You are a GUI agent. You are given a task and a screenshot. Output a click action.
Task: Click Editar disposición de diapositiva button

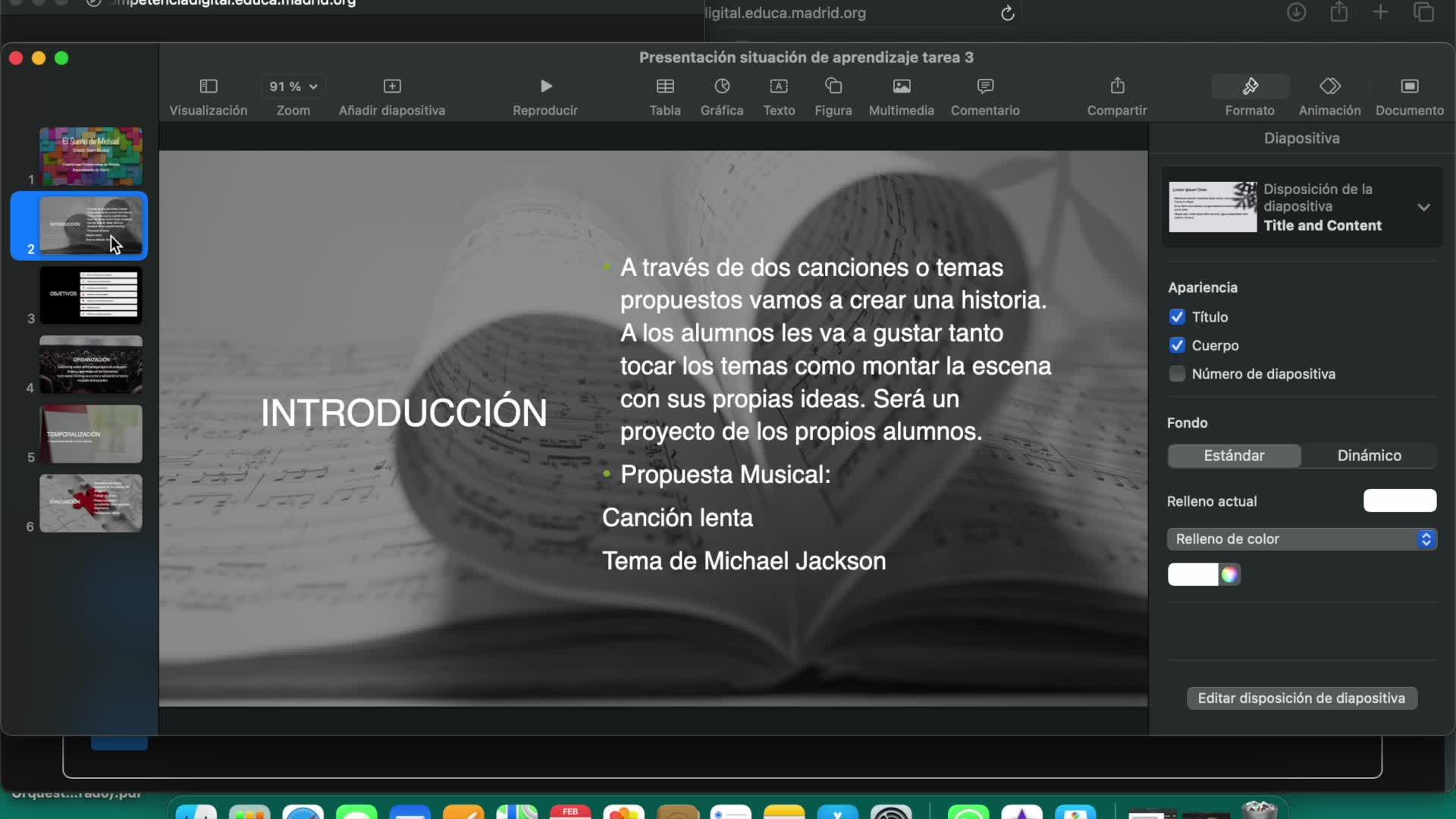[x=1301, y=698]
